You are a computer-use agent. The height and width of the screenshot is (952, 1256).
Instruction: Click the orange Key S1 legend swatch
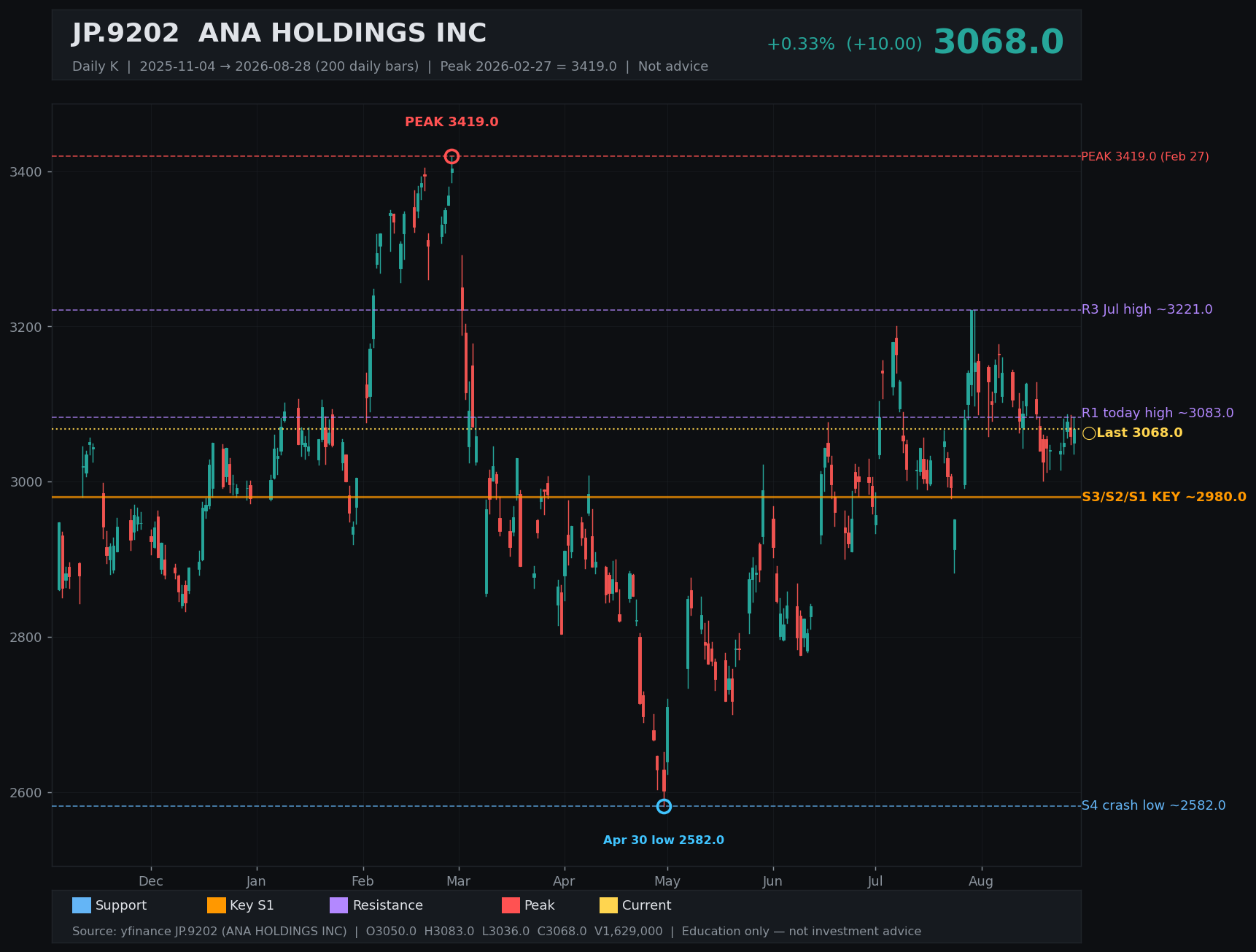(217, 905)
